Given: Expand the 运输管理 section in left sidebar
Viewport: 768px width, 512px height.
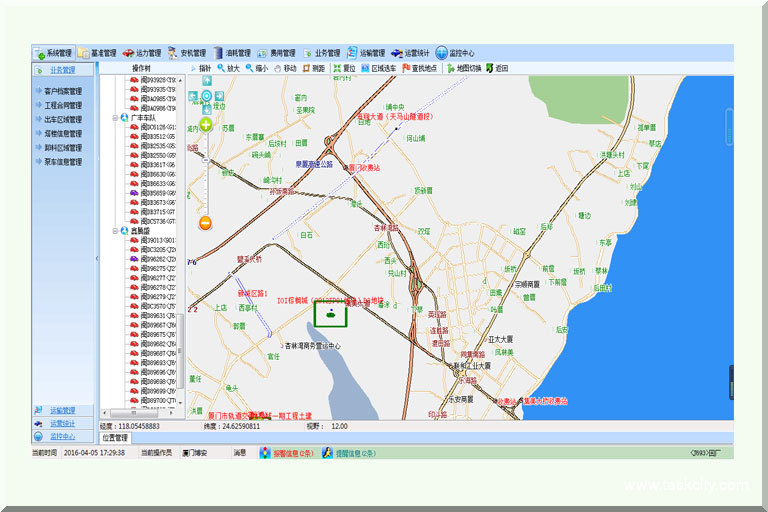Looking at the screenshot, I should pos(62,410).
